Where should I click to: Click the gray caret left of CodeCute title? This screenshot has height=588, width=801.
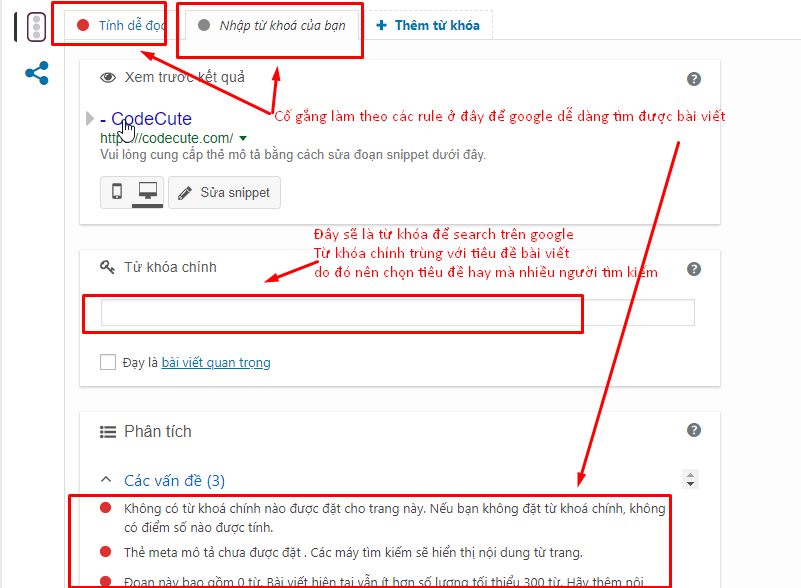(x=91, y=119)
